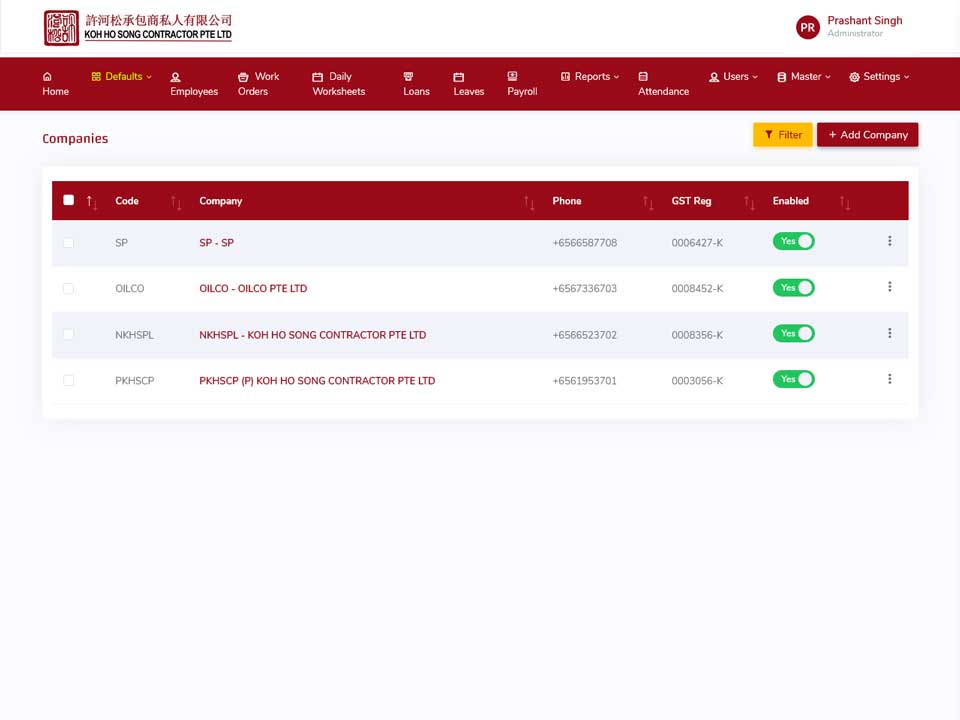Open Daily Worksheets in navigation
The height and width of the screenshot is (720, 960).
[x=339, y=84]
